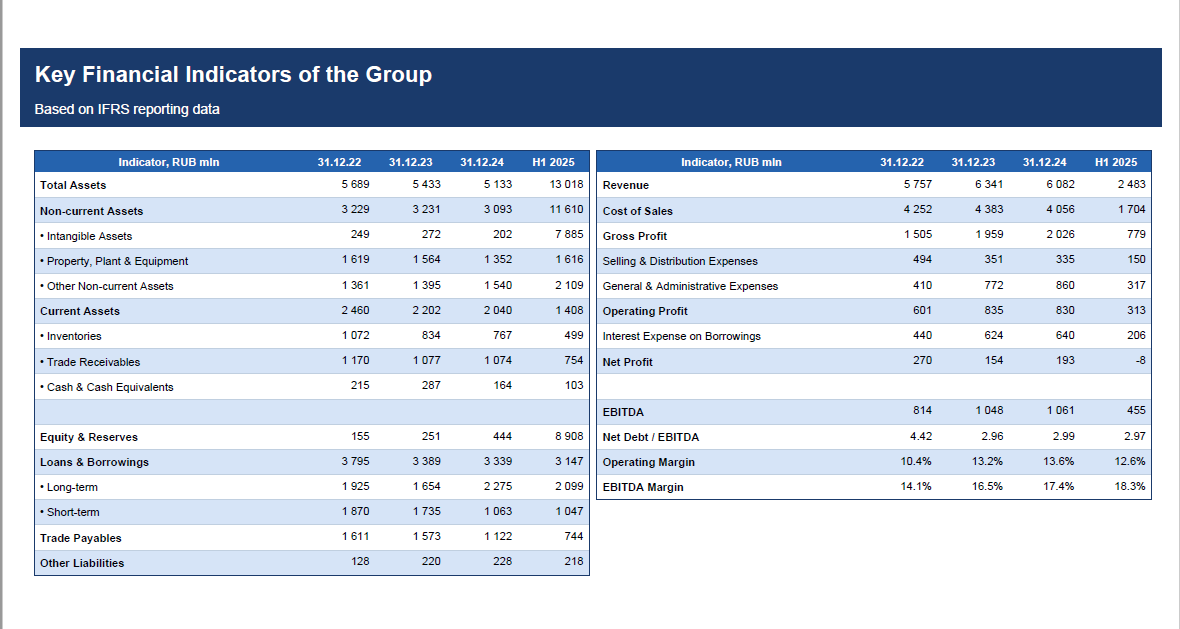
Task: Click the 'Cash & Cash Equivalents' label
Action: pyautogui.click(x=109, y=387)
